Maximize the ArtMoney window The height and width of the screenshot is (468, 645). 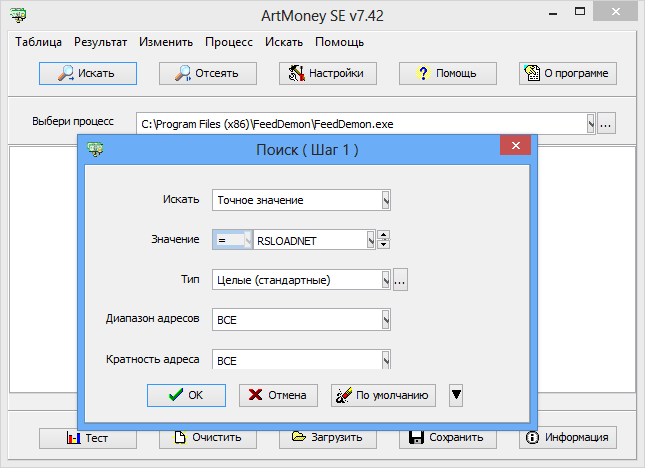(x=580, y=12)
